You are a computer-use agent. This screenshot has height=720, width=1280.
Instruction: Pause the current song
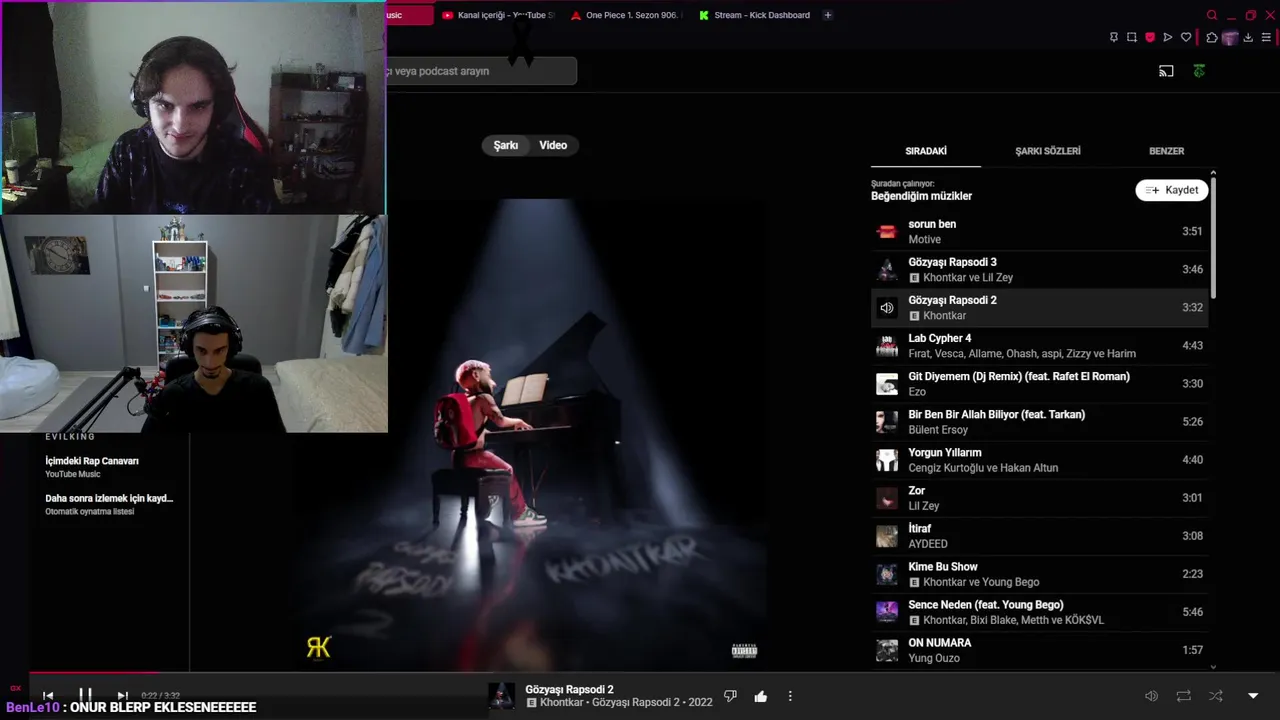85,695
